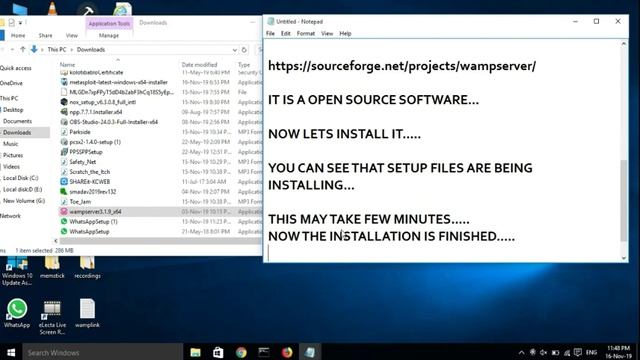
Task: Select Network in navigation pane
Action: (x=11, y=216)
